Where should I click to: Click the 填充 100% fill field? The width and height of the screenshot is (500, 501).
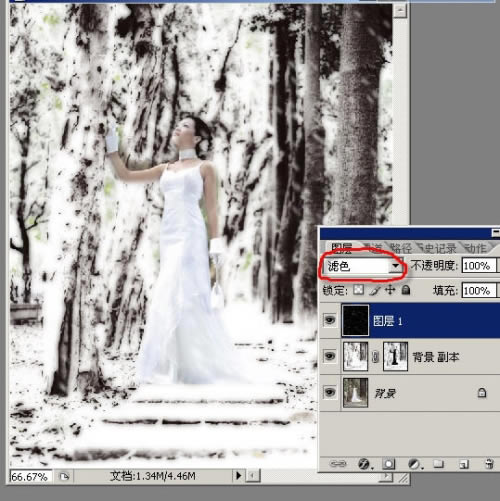click(x=478, y=291)
